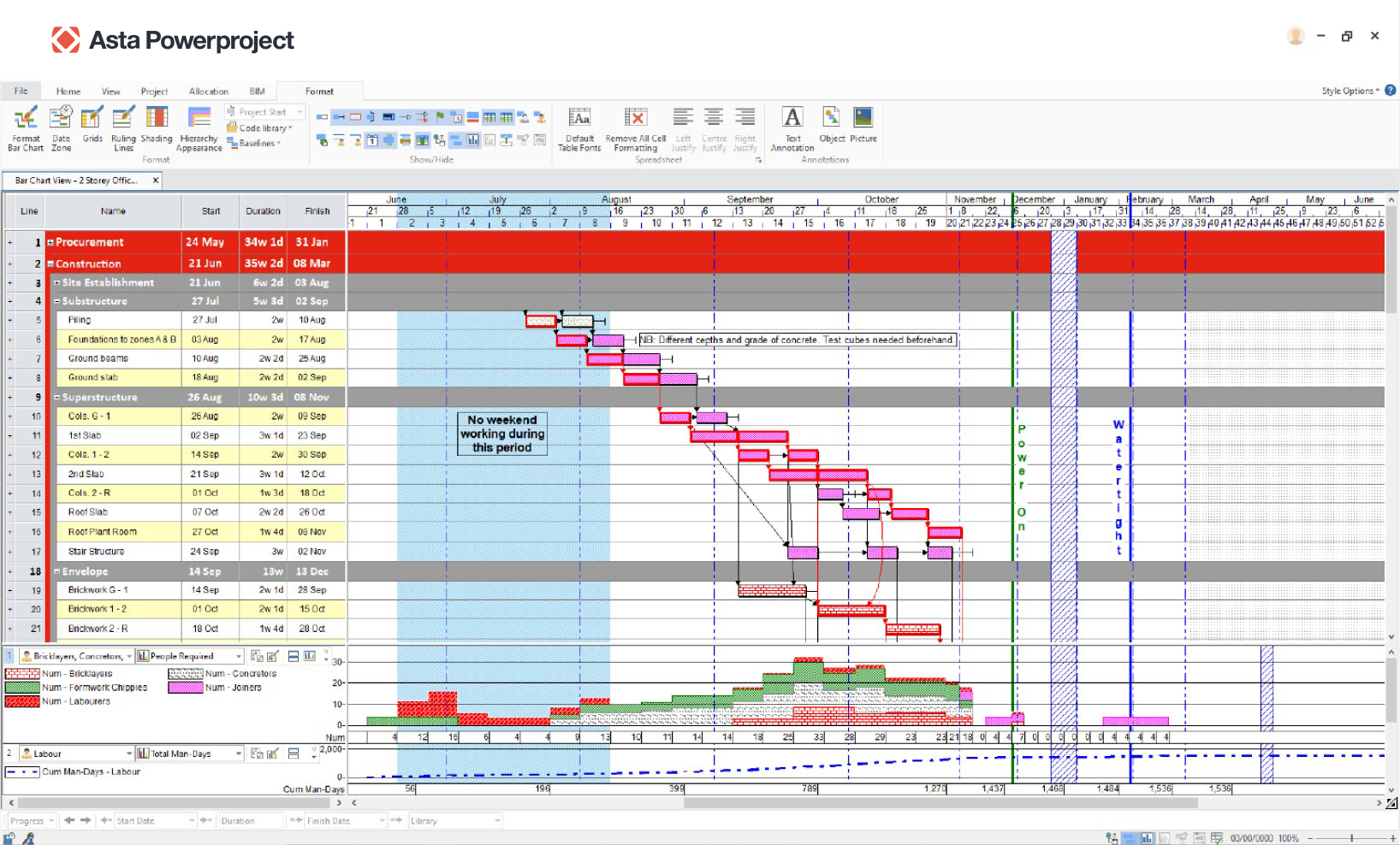Open the BIM ribbon tab

258,92
